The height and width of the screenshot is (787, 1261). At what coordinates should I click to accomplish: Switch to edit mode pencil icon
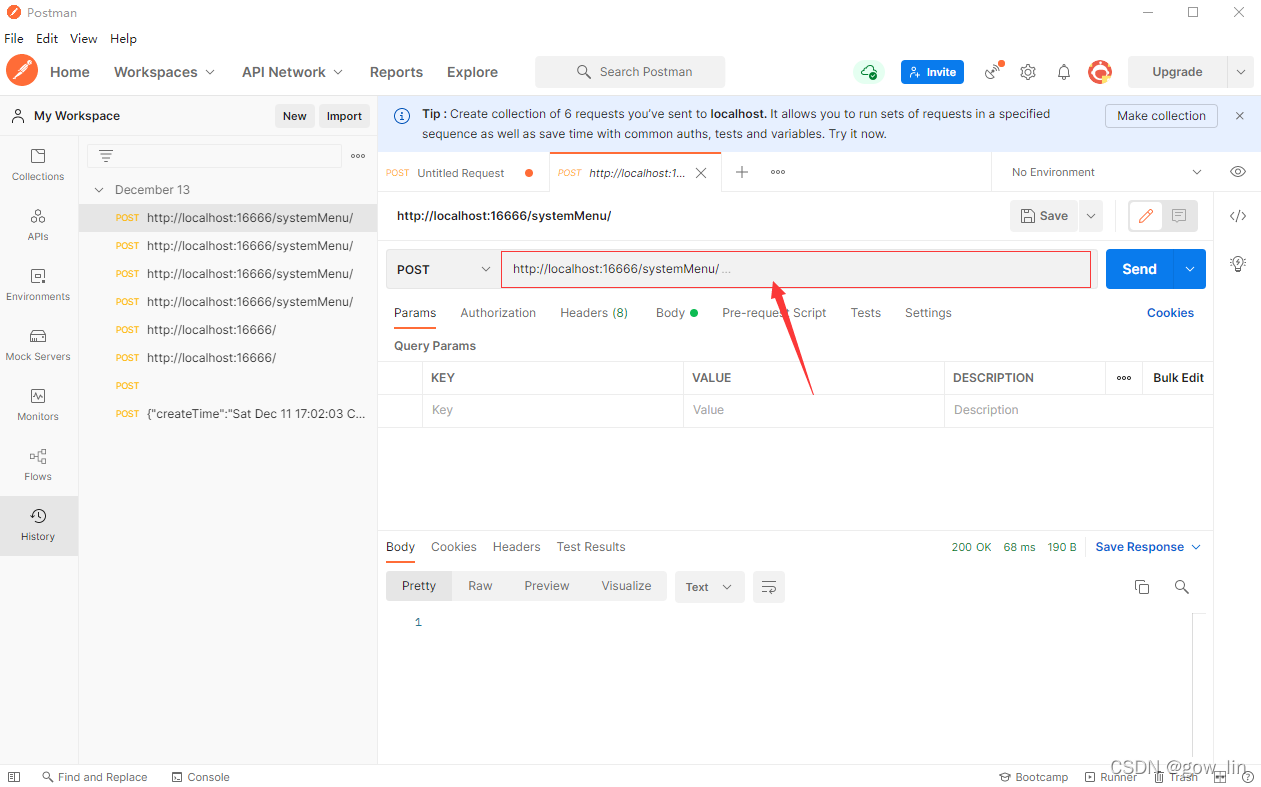(x=1146, y=216)
